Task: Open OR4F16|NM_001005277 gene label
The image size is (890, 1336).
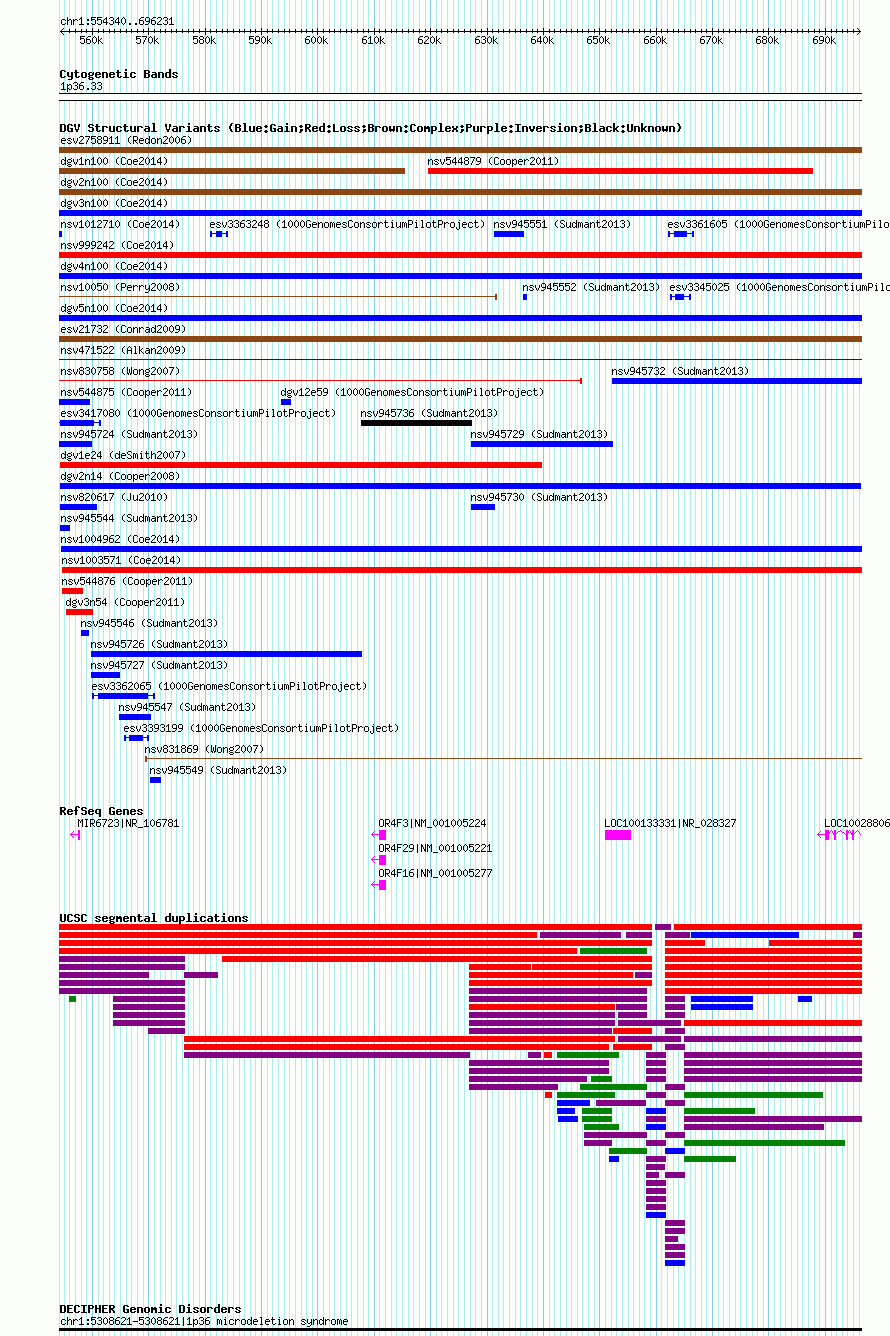Action: 435,873
